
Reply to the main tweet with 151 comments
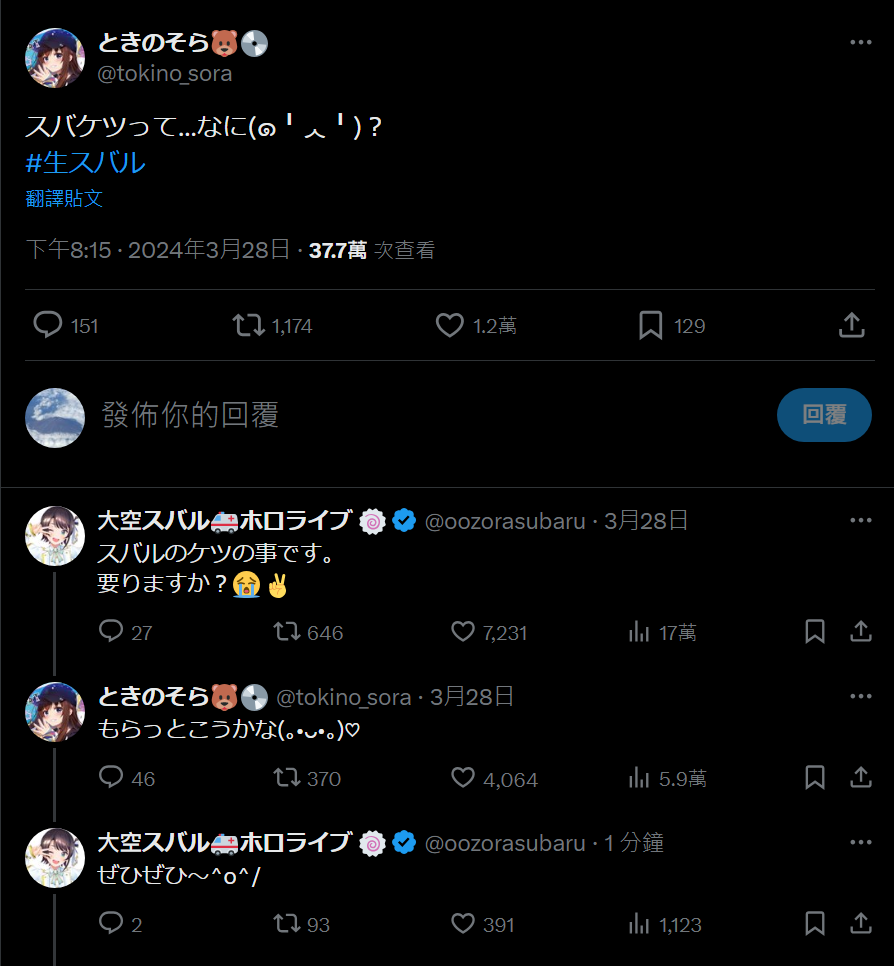pyautogui.click(x=48, y=325)
